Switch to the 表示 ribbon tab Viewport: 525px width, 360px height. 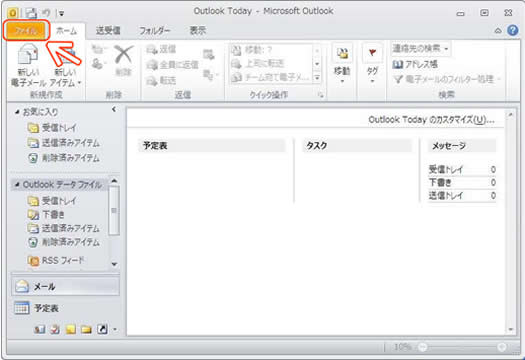coord(198,31)
